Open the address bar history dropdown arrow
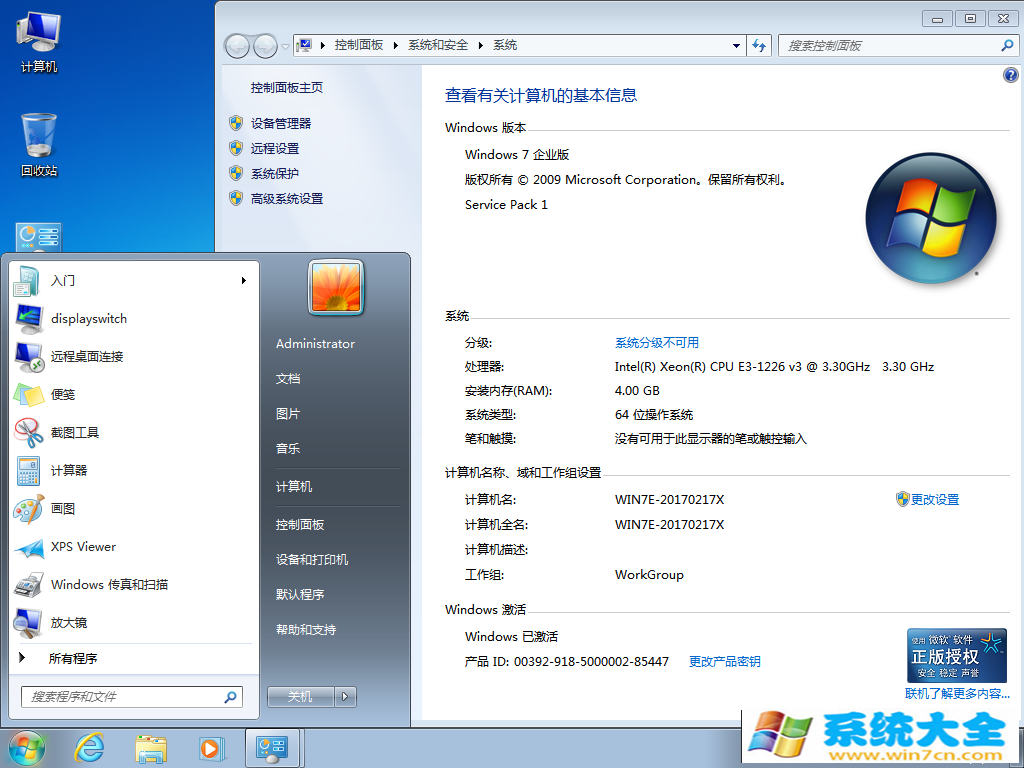Image resolution: width=1024 pixels, height=768 pixels. point(737,46)
